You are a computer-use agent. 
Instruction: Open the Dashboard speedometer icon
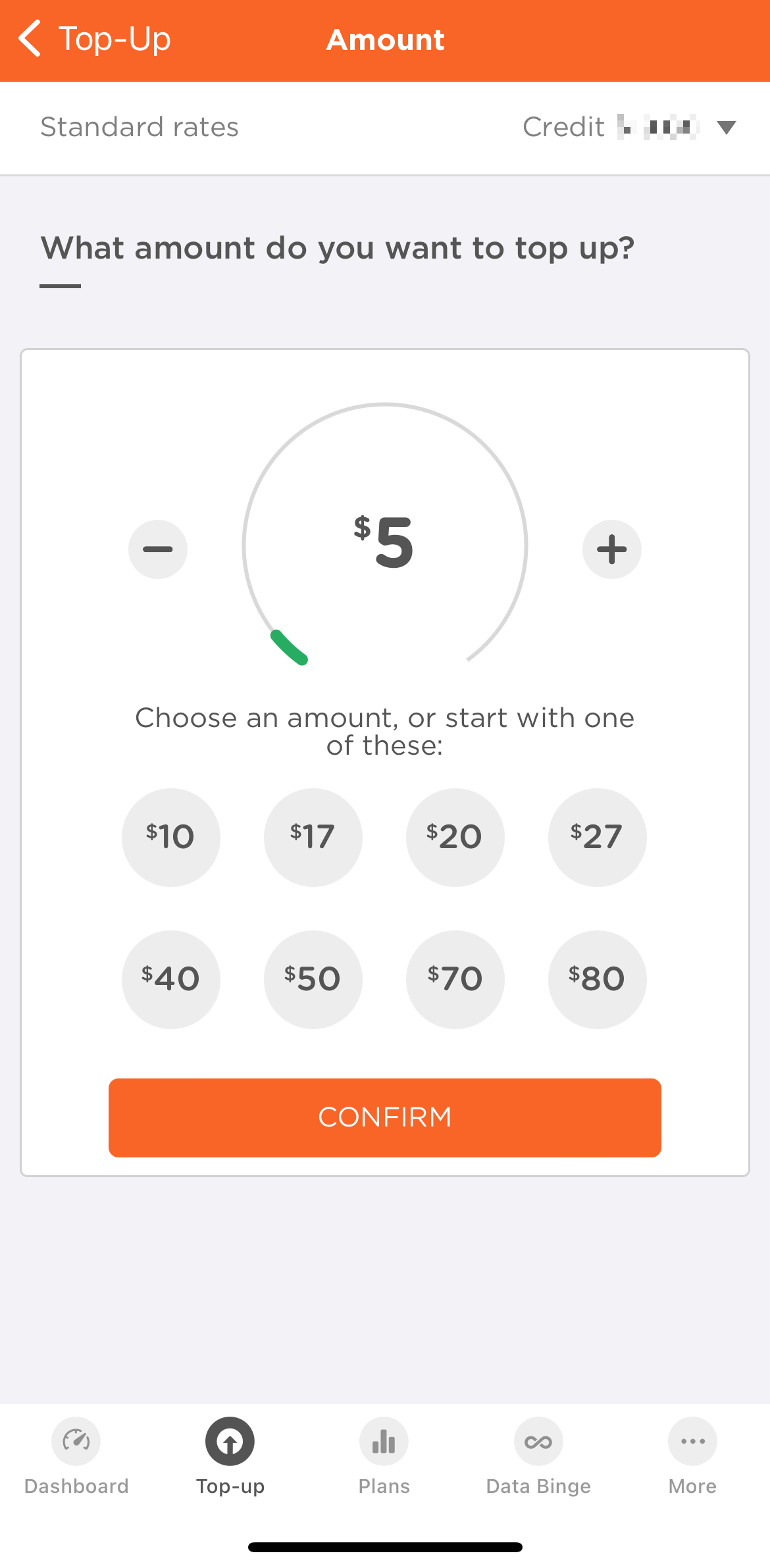coord(76,1441)
